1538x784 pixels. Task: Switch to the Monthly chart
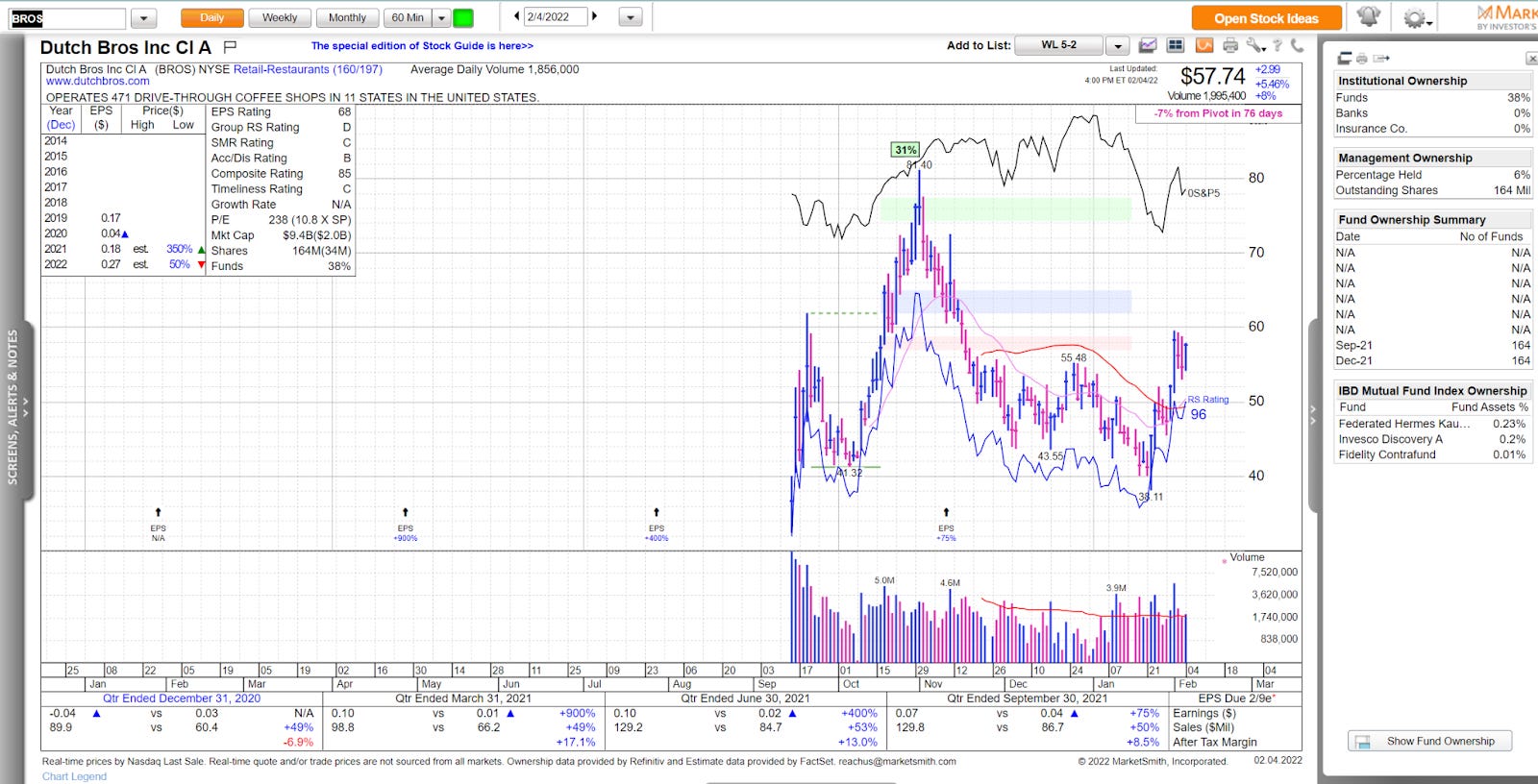click(x=347, y=17)
